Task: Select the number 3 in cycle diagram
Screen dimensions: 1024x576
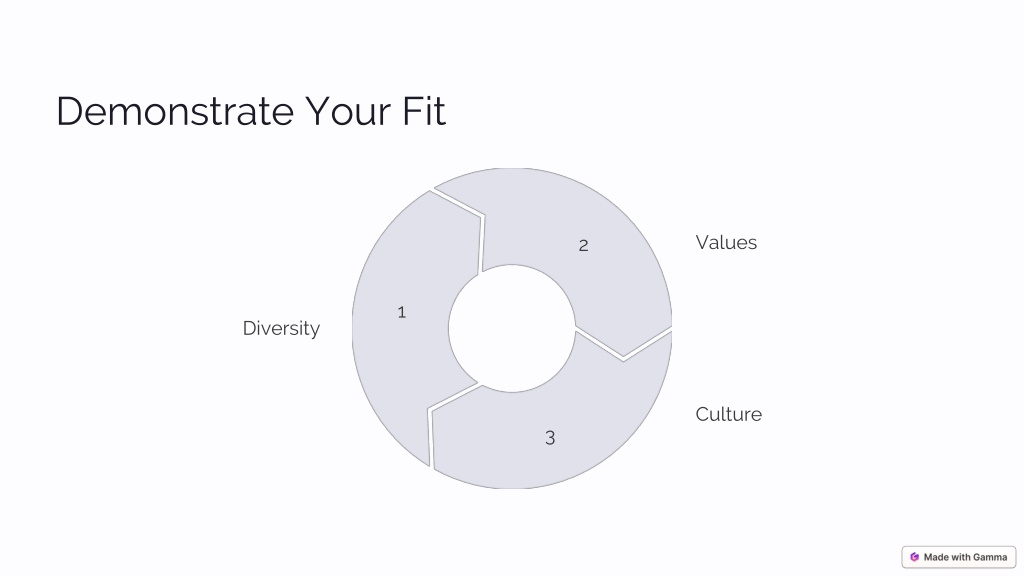Action: (x=550, y=438)
